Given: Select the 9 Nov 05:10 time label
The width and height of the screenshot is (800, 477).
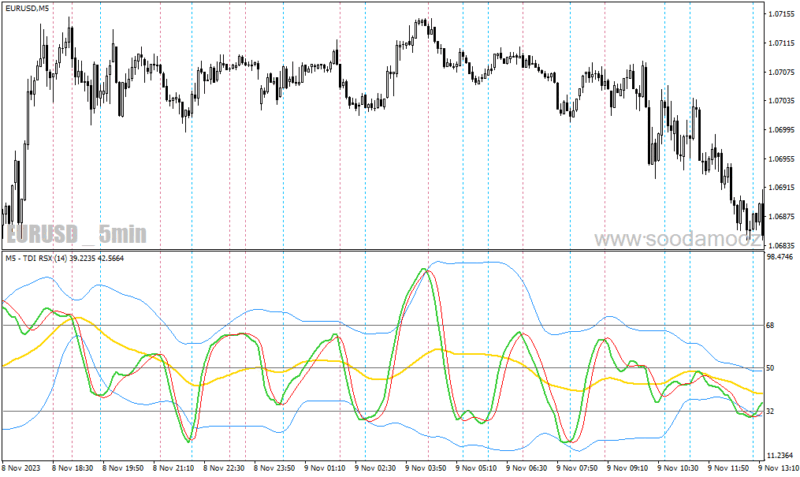Looking at the screenshot, I should coord(476,467).
